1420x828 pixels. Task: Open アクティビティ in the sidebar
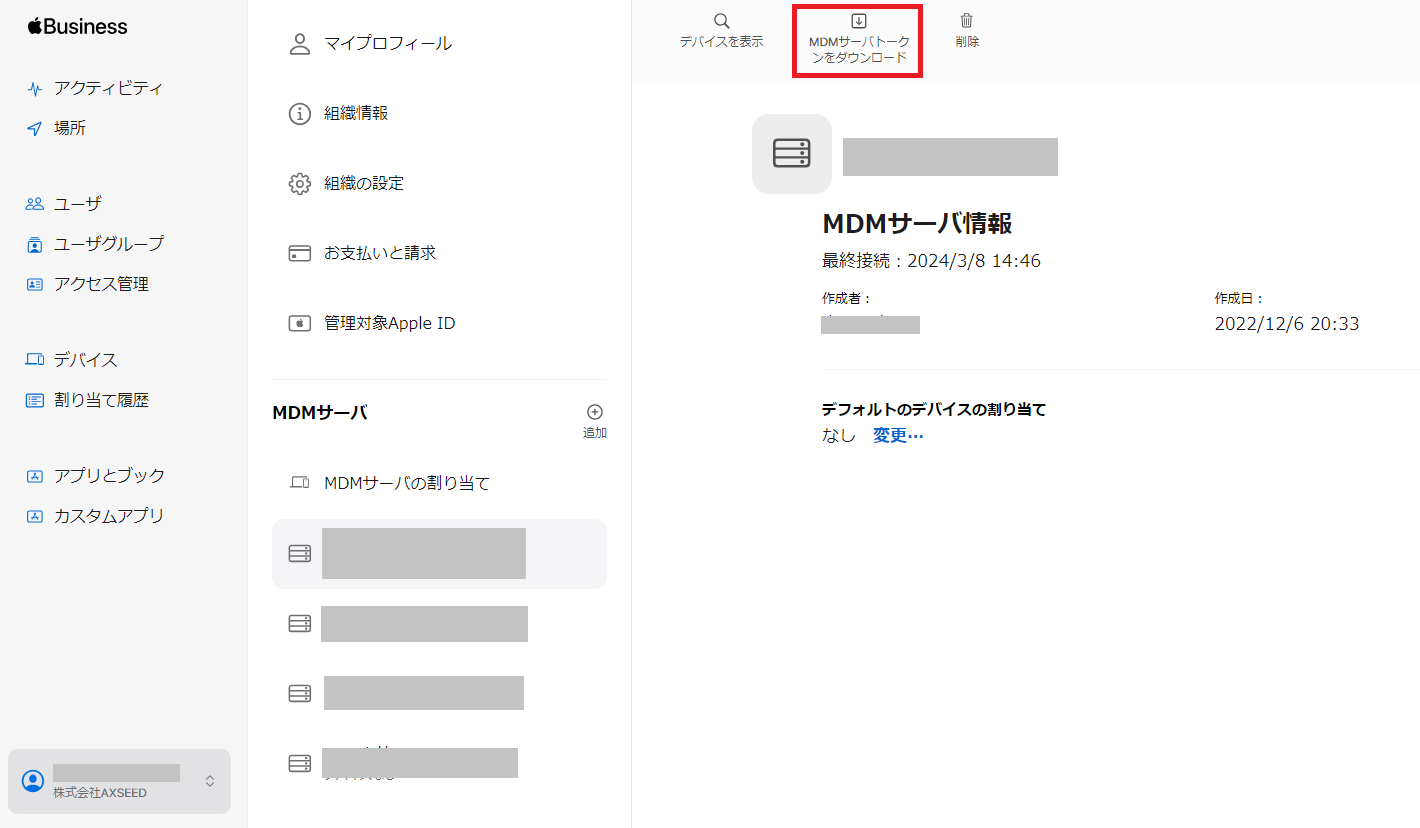click(108, 88)
